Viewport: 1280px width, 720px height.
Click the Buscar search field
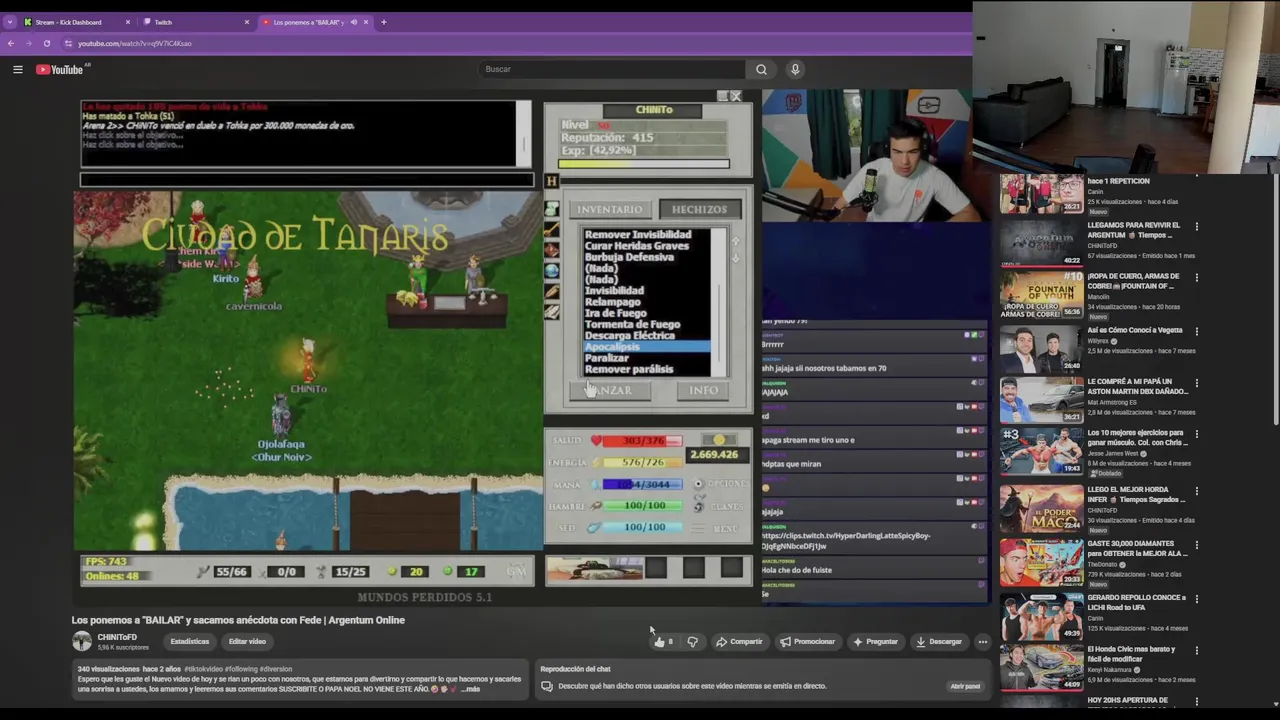click(612, 69)
